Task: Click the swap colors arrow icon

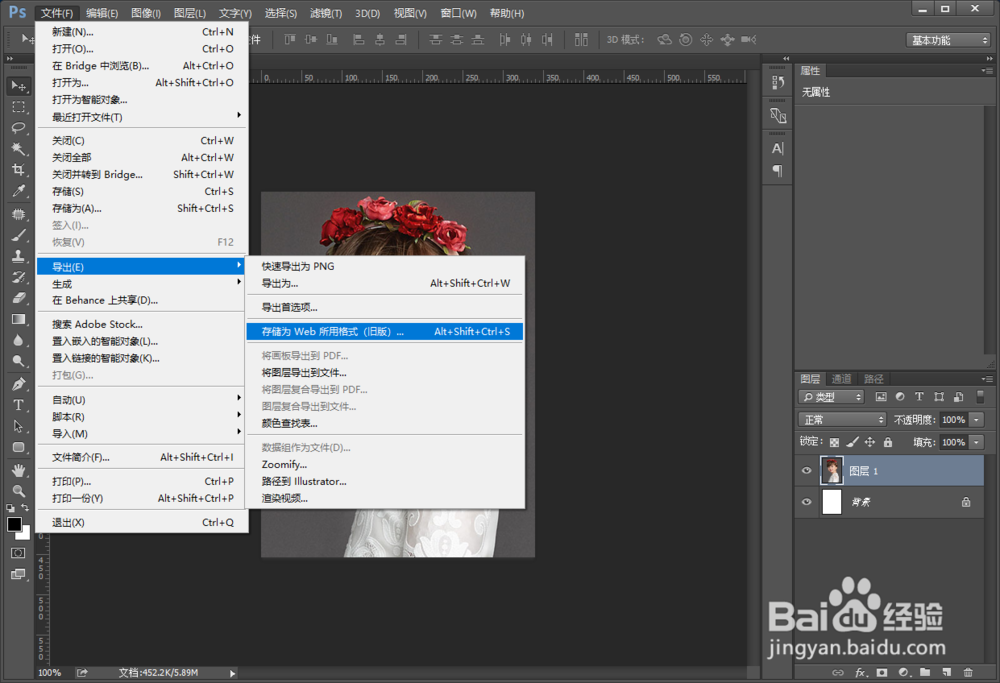Action: tap(25, 508)
